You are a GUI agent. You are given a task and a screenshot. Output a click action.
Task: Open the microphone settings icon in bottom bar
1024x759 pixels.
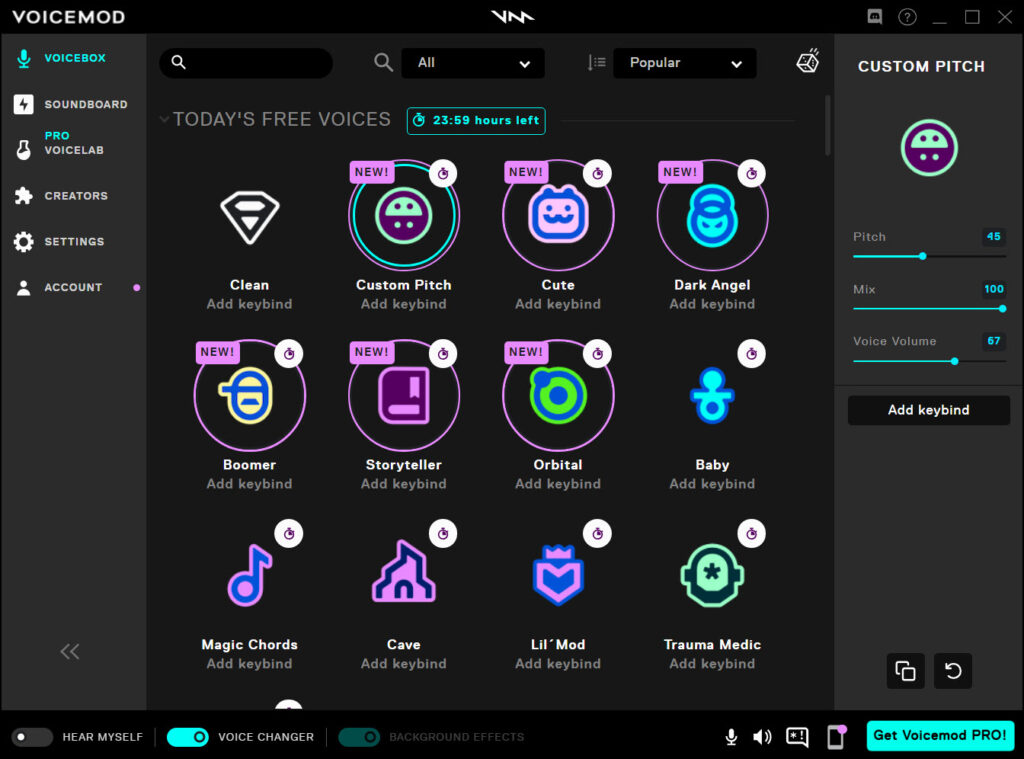(x=731, y=737)
